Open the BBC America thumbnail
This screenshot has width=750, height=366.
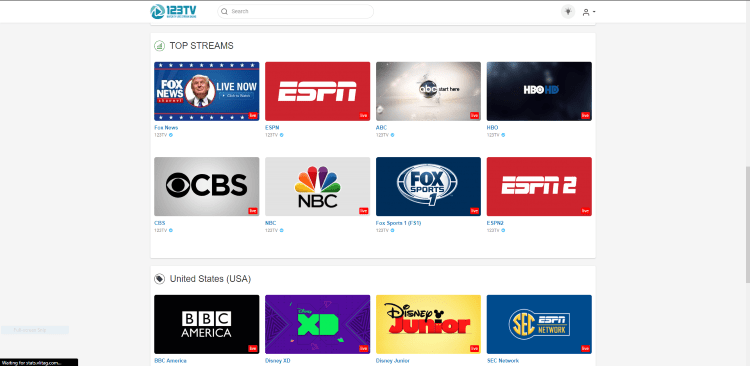(x=207, y=324)
